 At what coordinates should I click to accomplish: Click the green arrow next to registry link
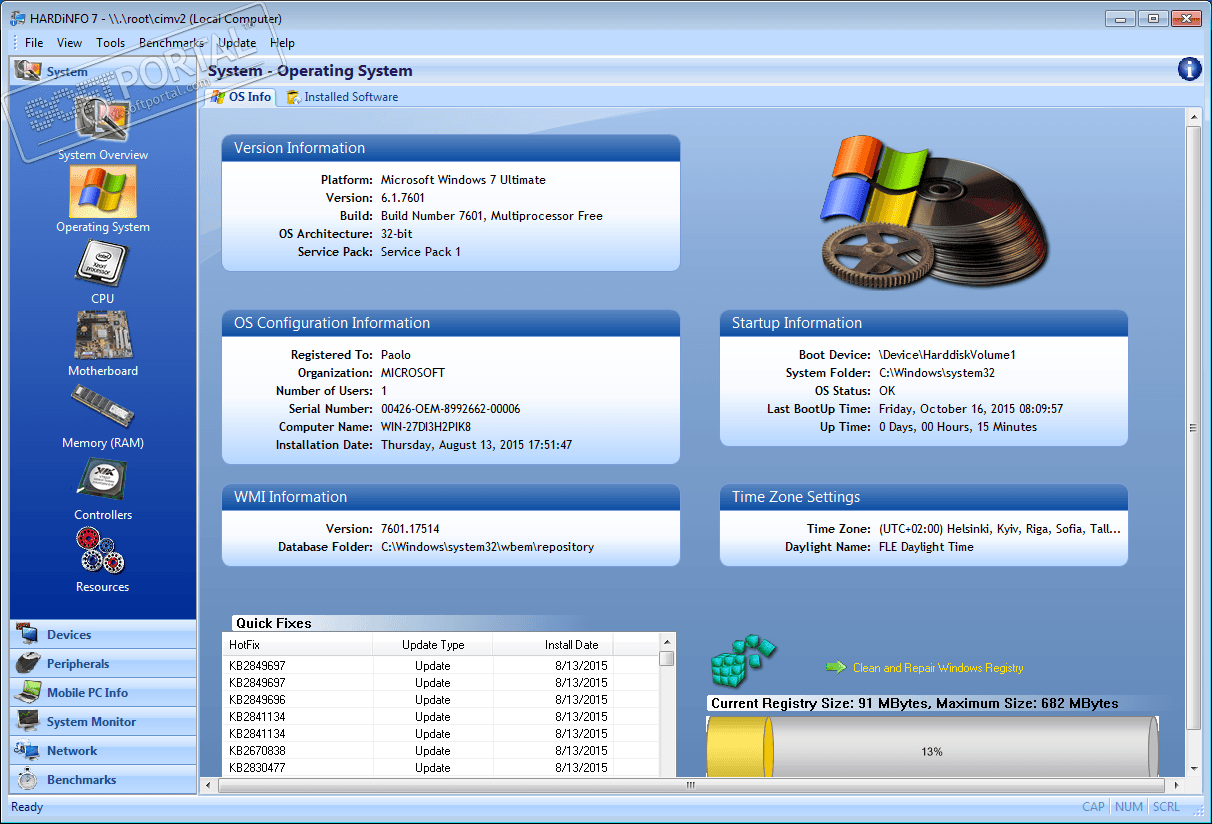coord(836,667)
